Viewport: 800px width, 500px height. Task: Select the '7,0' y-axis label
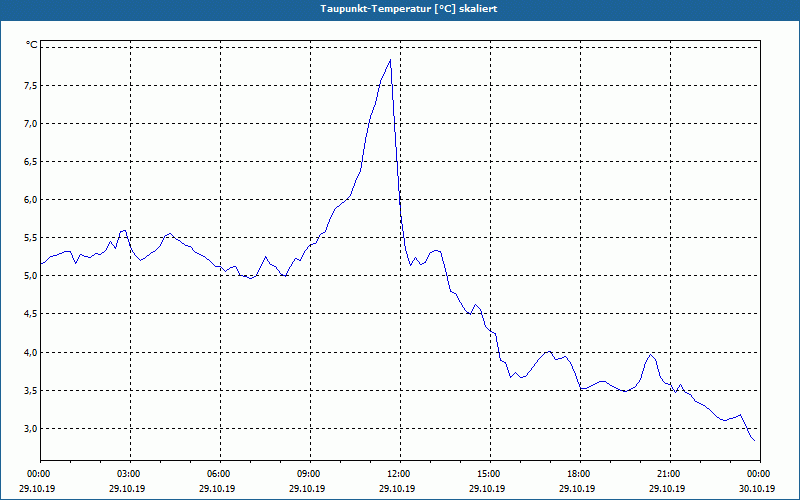pos(31,123)
